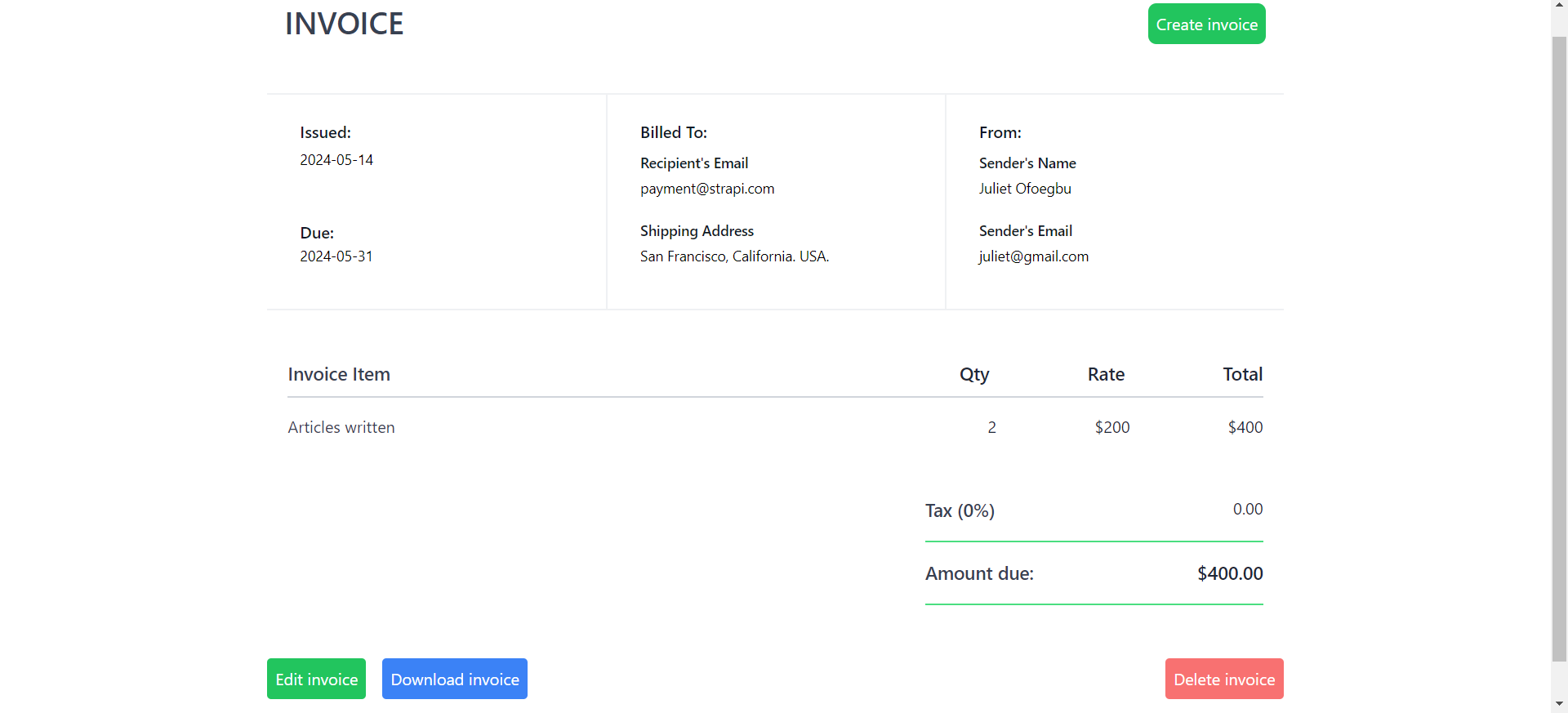
Task: Click sender name Juliet Ofoegbu
Action: pos(1025,189)
